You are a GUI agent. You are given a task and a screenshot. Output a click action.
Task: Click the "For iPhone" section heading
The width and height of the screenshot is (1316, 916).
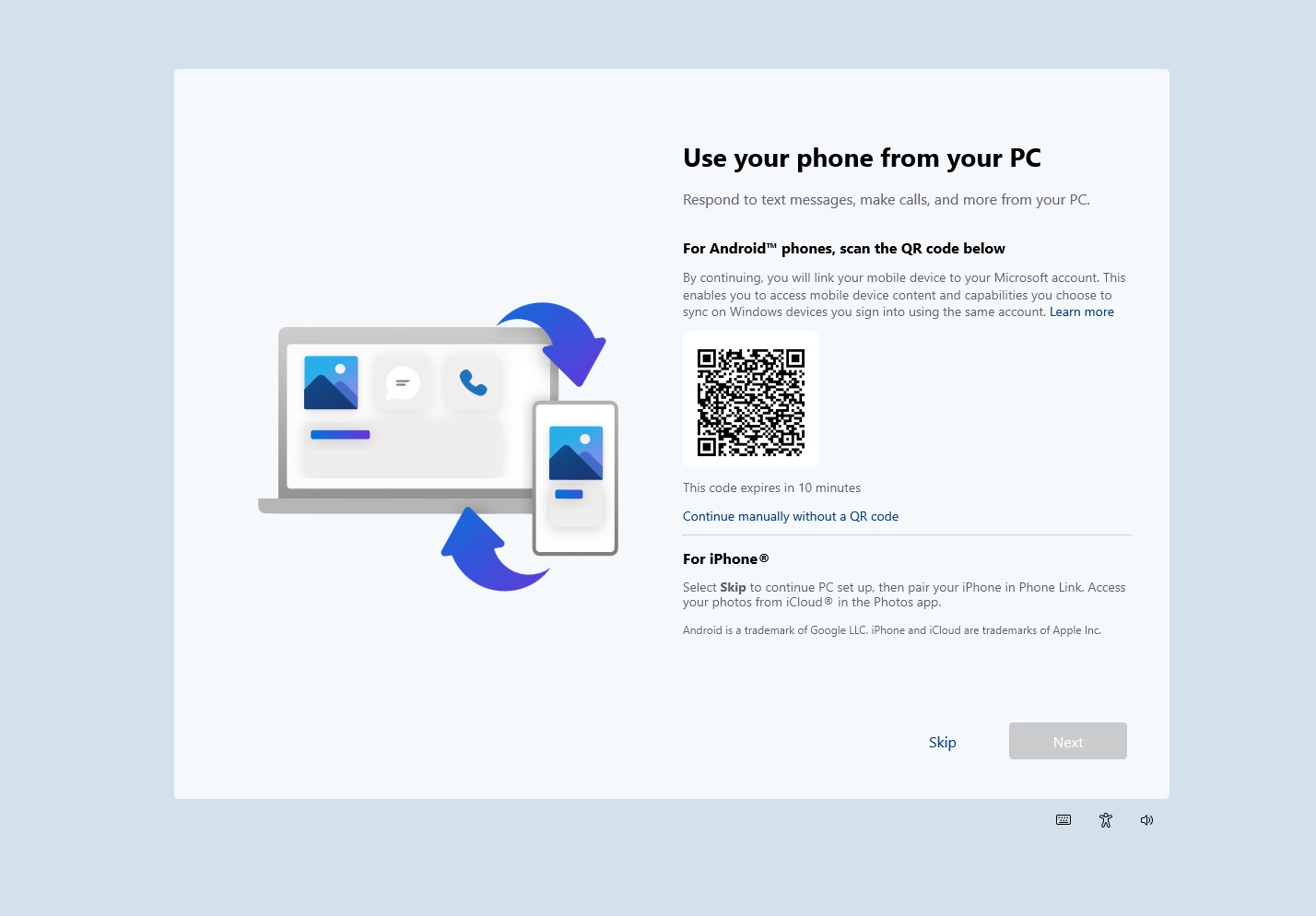pos(725,559)
